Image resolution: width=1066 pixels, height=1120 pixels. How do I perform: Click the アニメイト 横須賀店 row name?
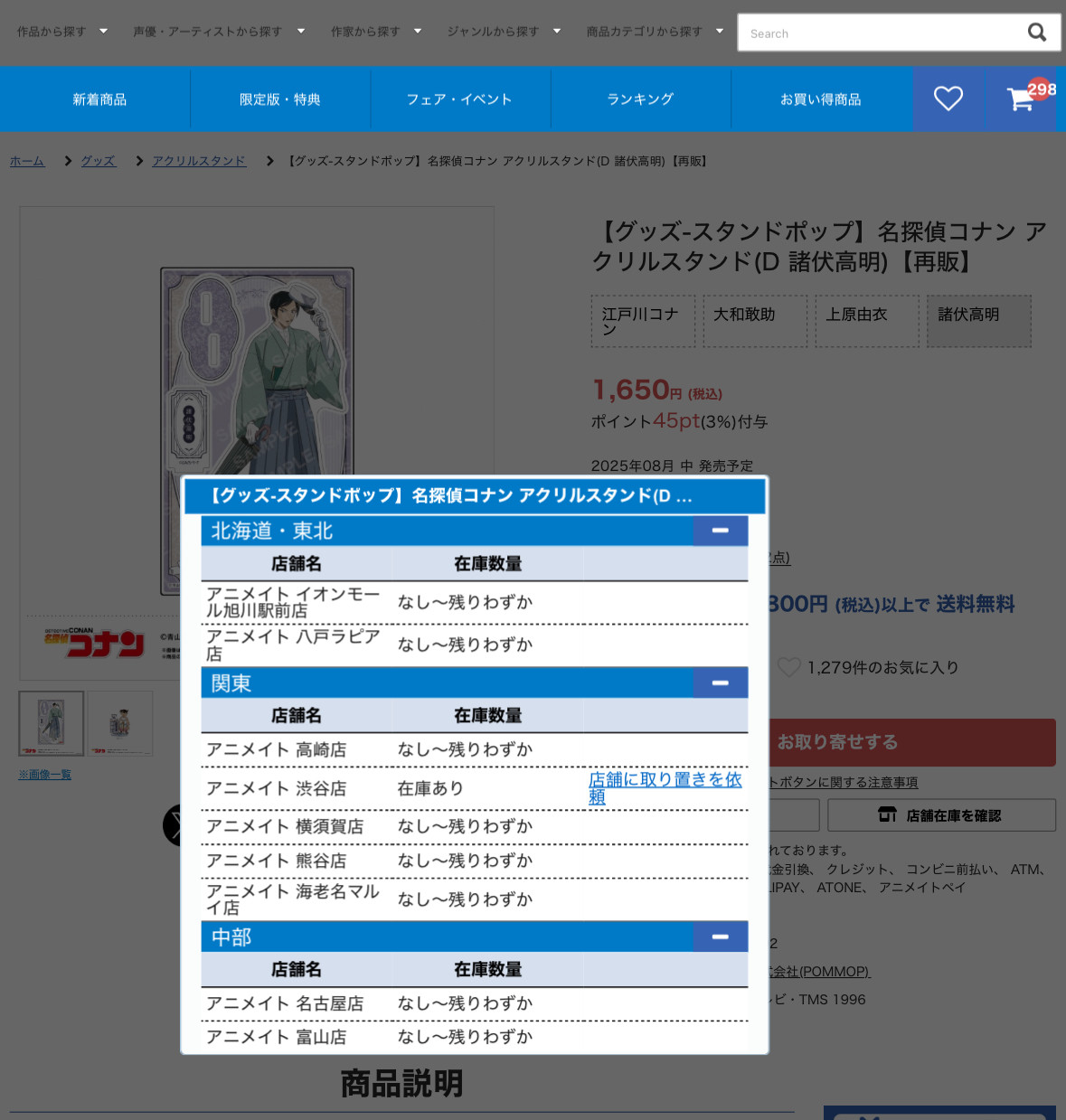tap(285, 826)
